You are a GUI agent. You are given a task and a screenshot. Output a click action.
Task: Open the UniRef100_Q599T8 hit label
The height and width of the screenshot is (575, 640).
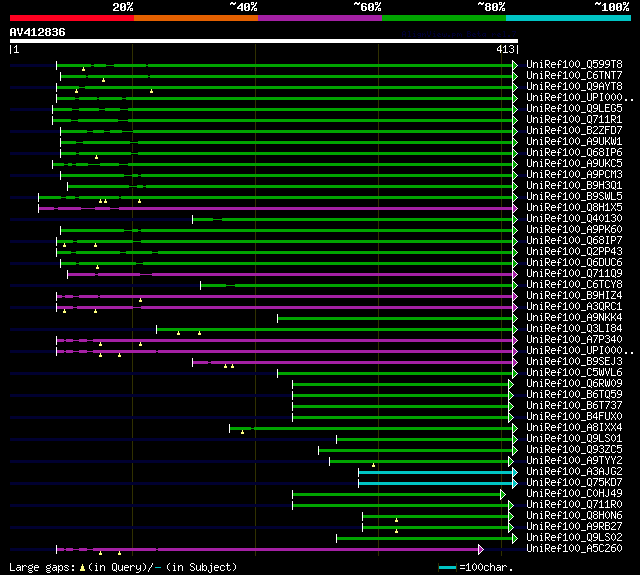coord(574,64)
